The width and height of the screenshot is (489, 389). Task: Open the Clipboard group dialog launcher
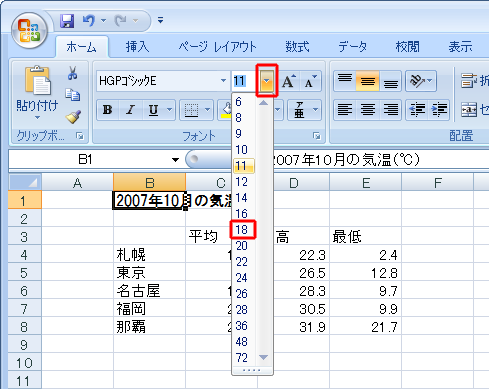pyautogui.click(x=80, y=136)
